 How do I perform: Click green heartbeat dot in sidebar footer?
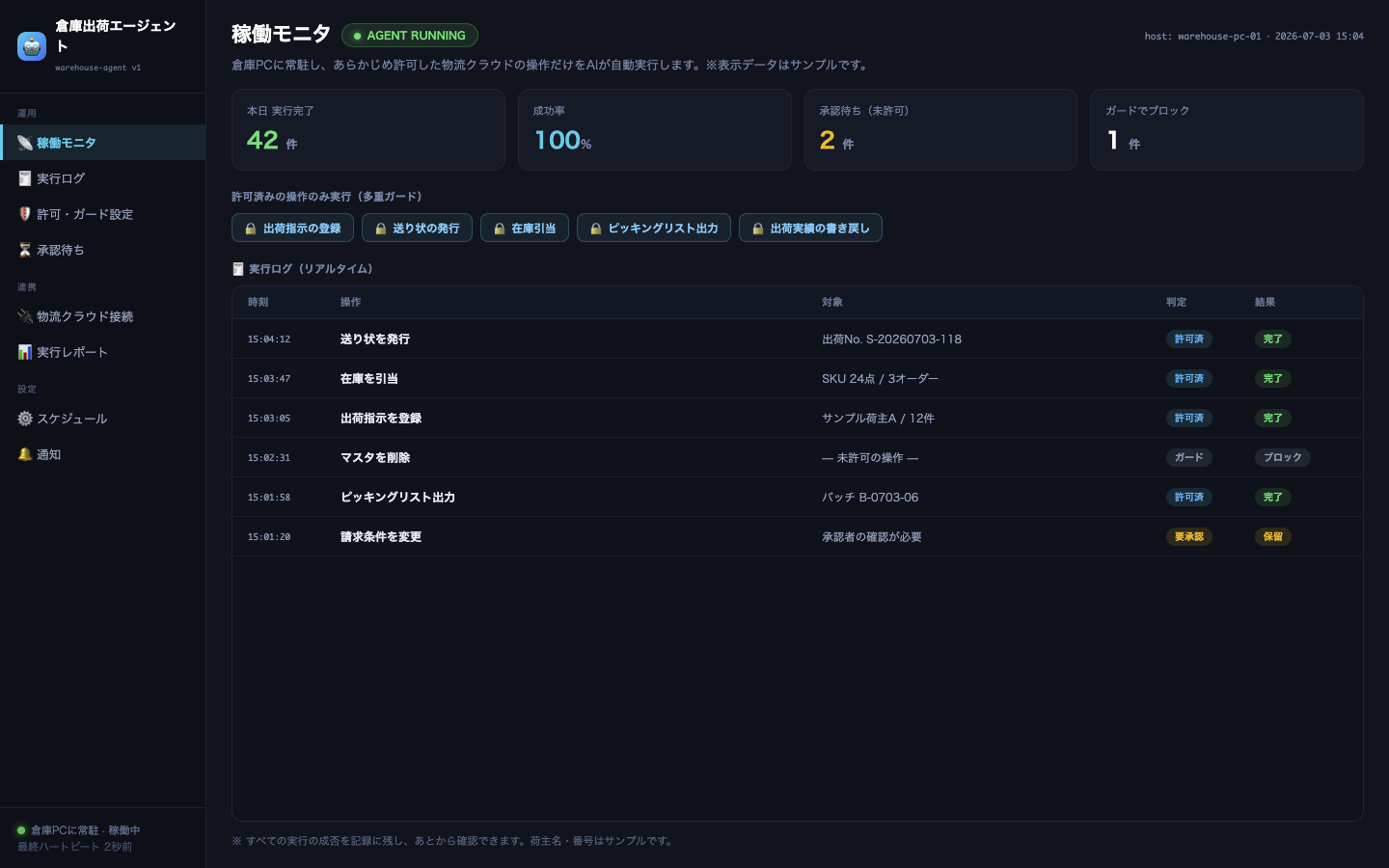pos(21,830)
